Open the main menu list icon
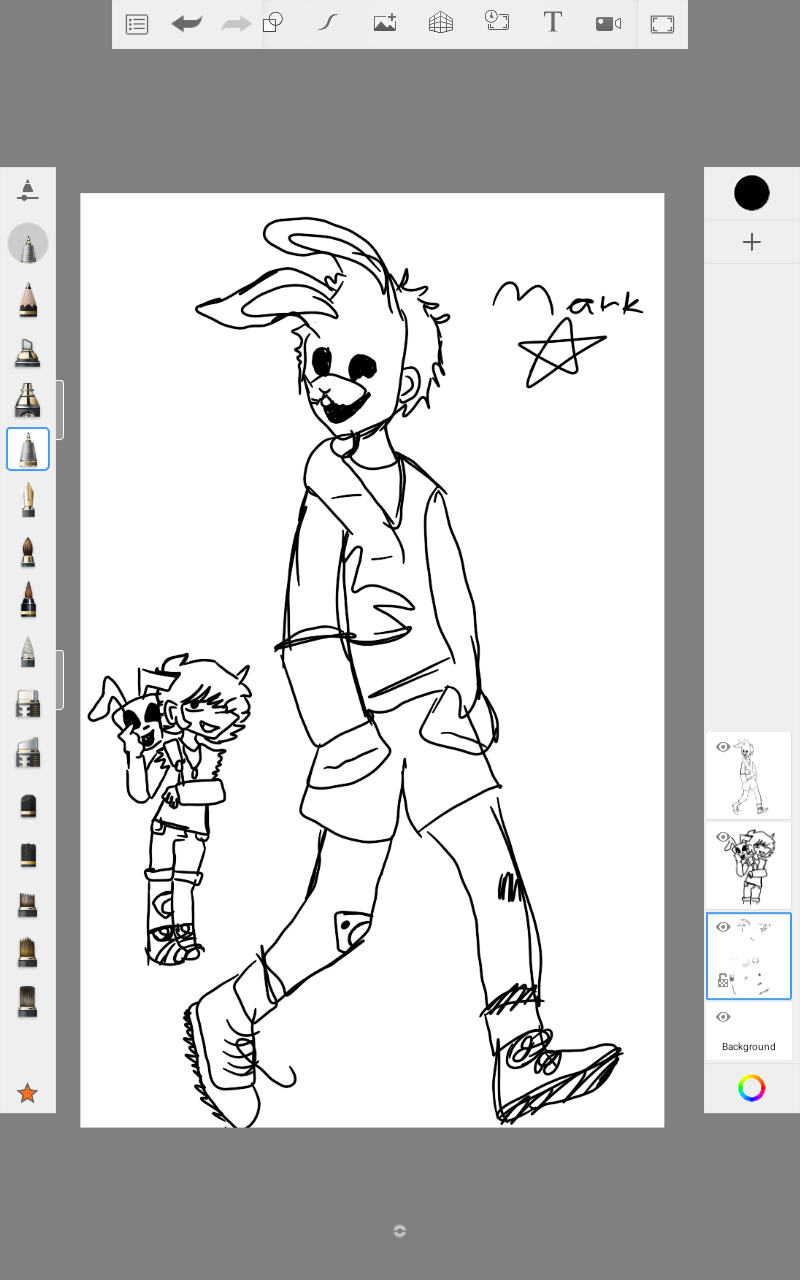Viewport: 800px width, 1280px height. point(137,24)
